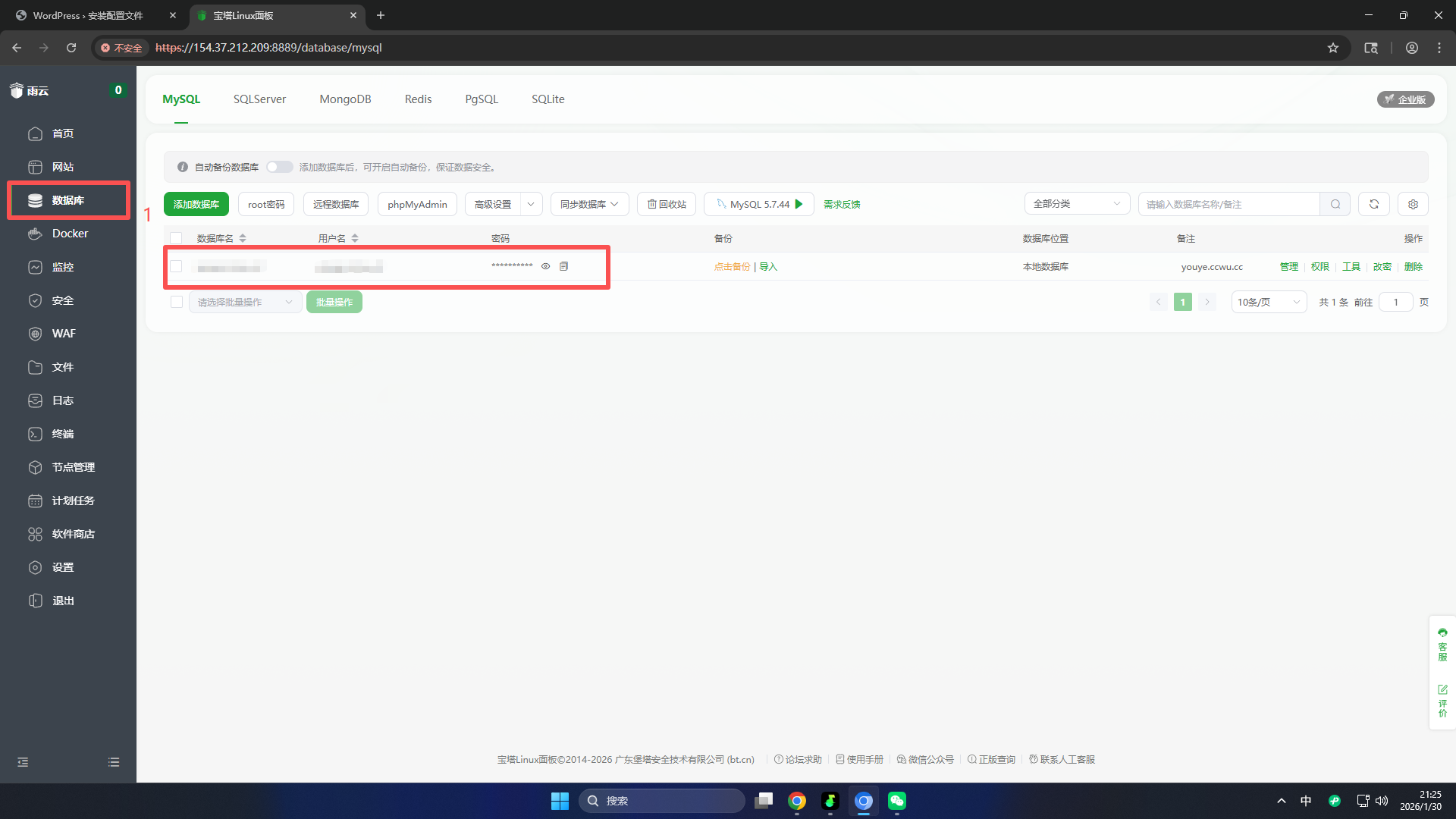Click the Docker sidebar item
The width and height of the screenshot is (1456, 819).
click(x=70, y=234)
